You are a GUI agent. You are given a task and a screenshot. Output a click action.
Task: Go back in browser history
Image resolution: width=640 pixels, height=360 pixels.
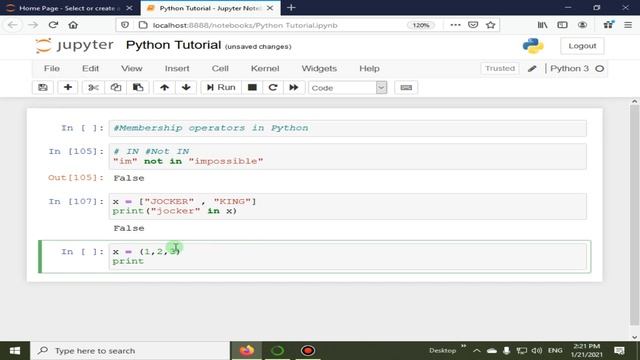point(13,25)
